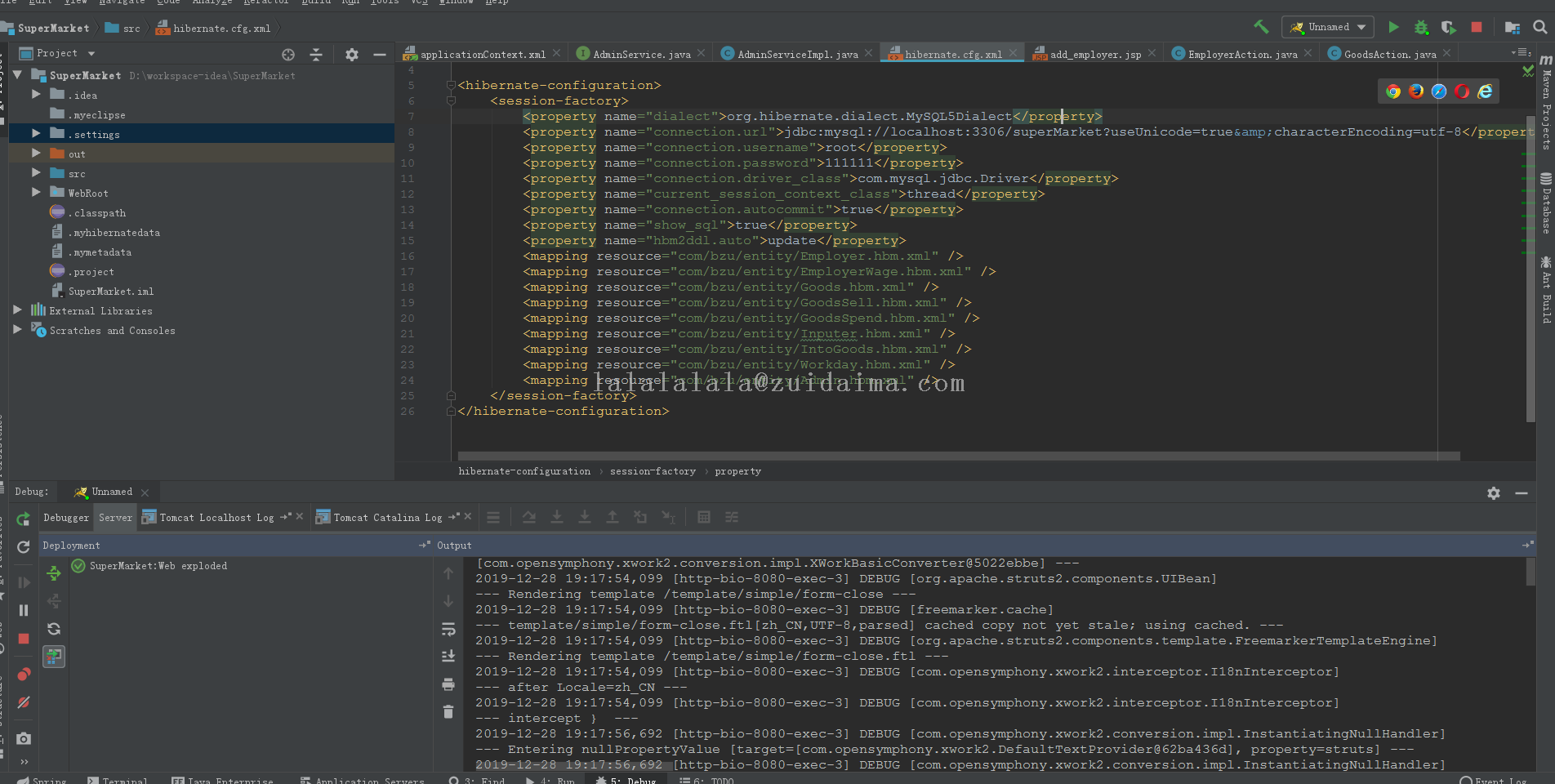Click Run with Coverage icon

click(1448, 27)
